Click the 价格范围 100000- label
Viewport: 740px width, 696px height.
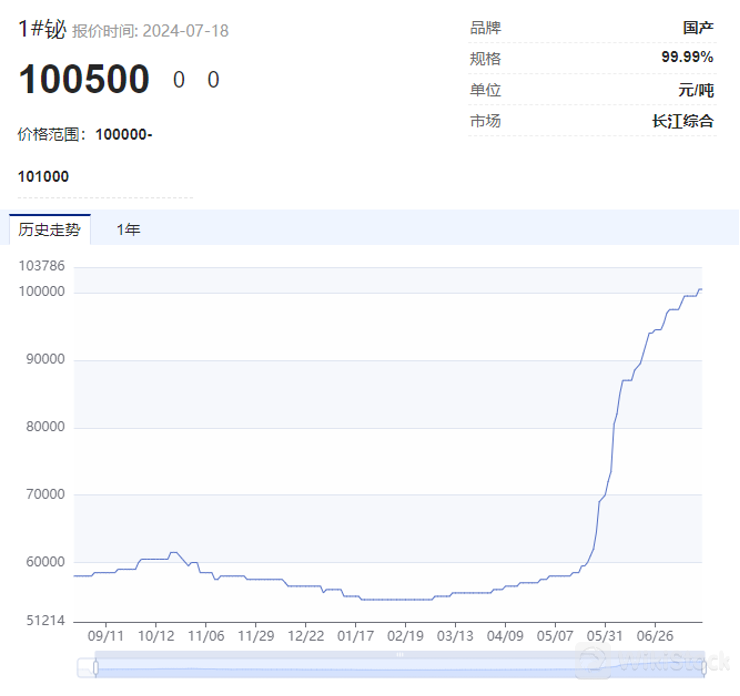86,133
